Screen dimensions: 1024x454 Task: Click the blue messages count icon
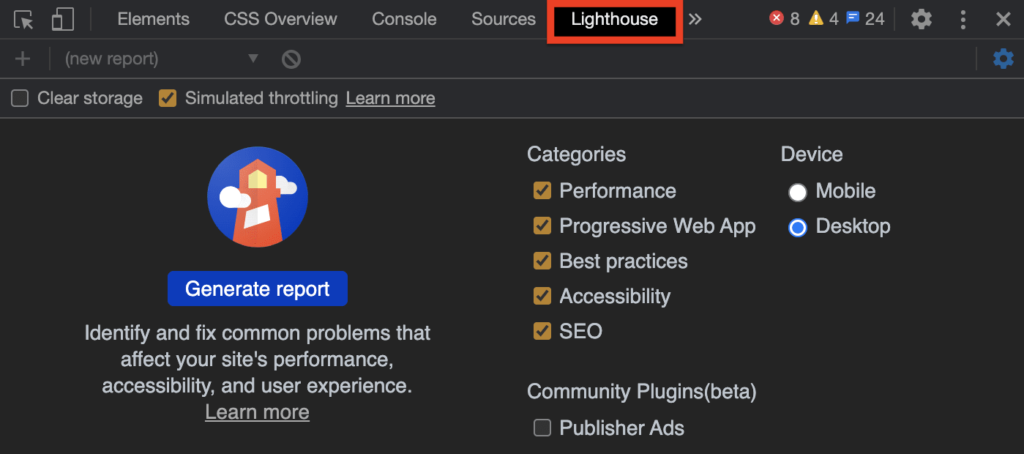[852, 18]
